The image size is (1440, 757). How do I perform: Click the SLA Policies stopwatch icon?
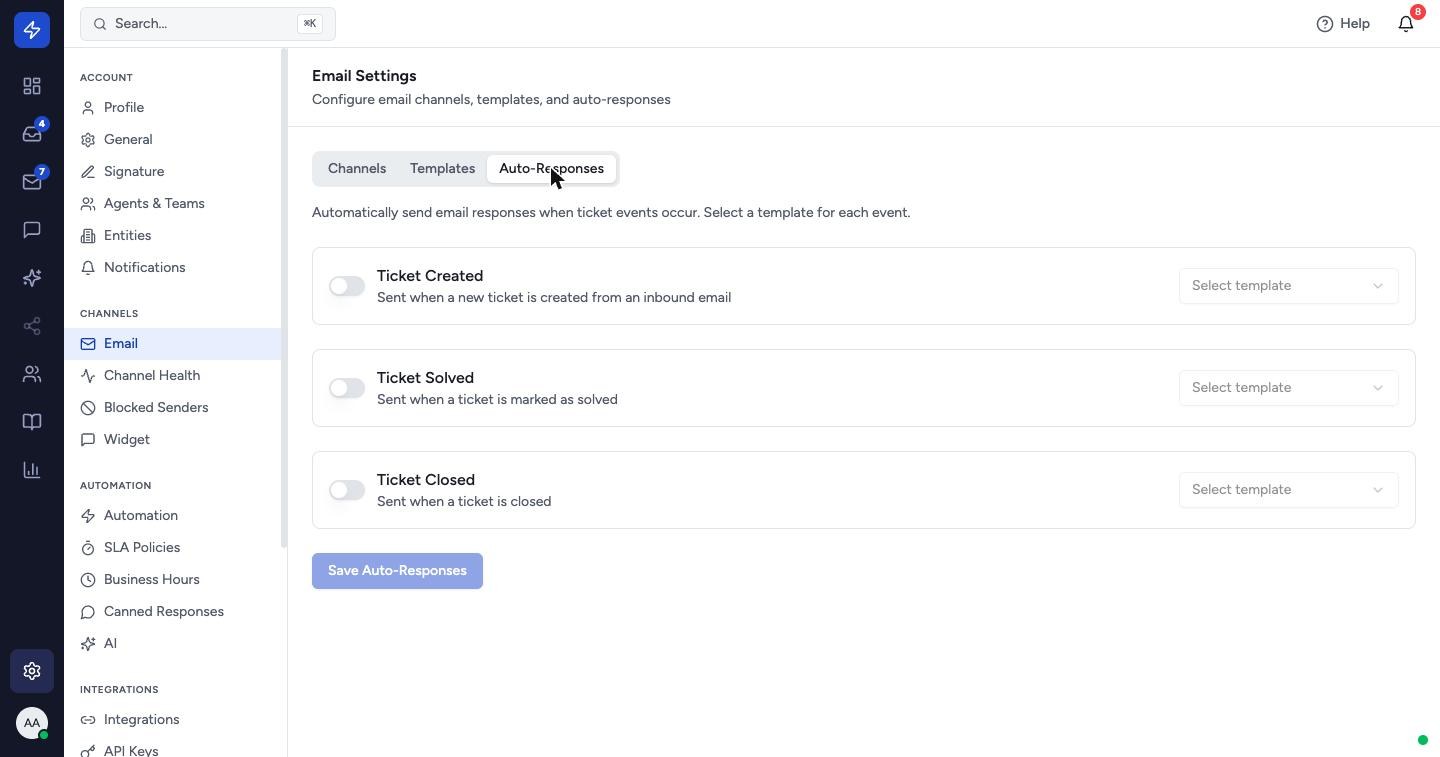click(x=88, y=547)
